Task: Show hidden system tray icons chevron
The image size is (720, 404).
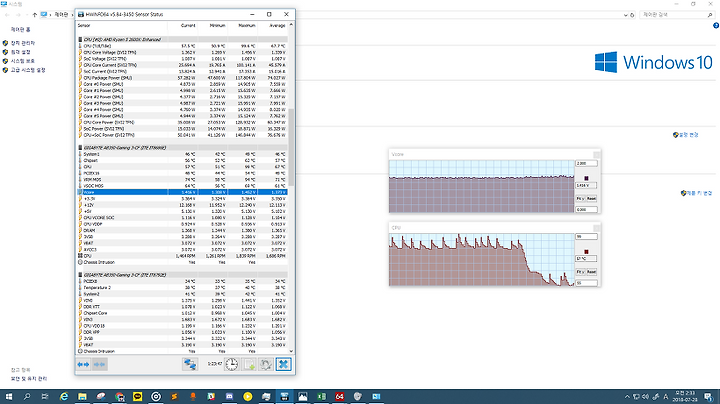Action: [627, 397]
